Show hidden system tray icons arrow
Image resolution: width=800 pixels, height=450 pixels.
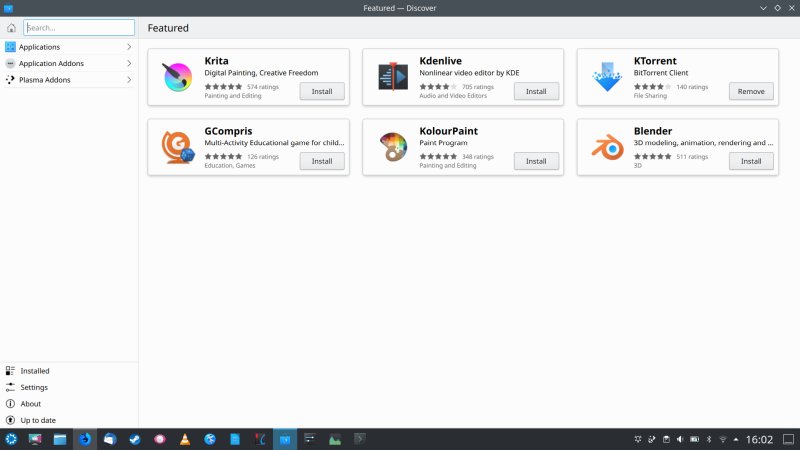[736, 439]
